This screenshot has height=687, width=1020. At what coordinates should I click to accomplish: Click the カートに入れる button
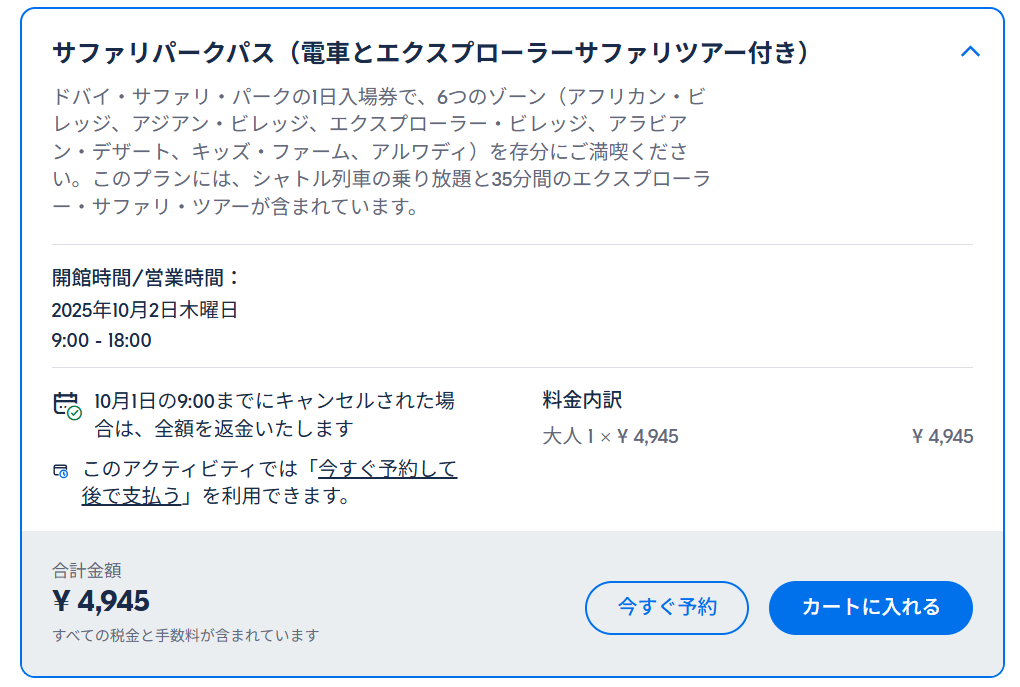[x=870, y=607]
